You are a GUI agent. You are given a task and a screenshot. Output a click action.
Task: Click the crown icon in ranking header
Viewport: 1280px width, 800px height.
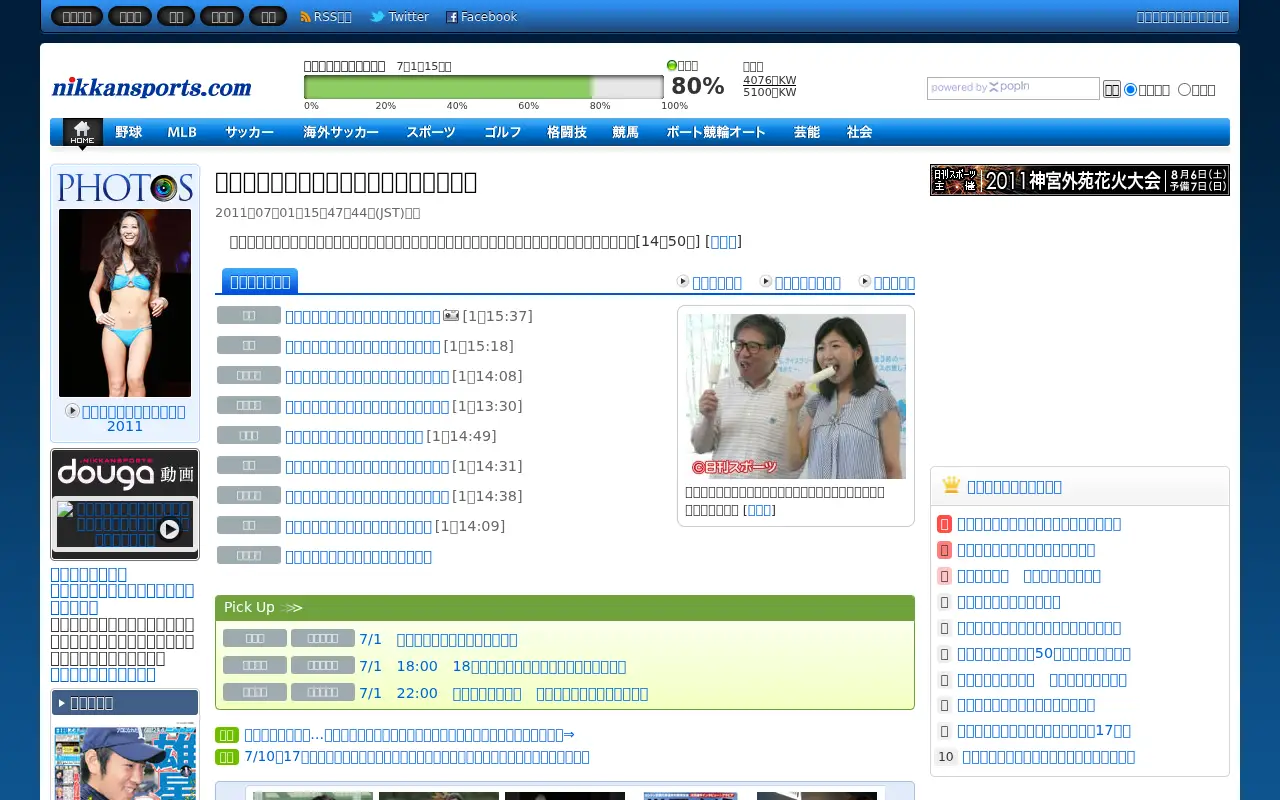click(951, 485)
